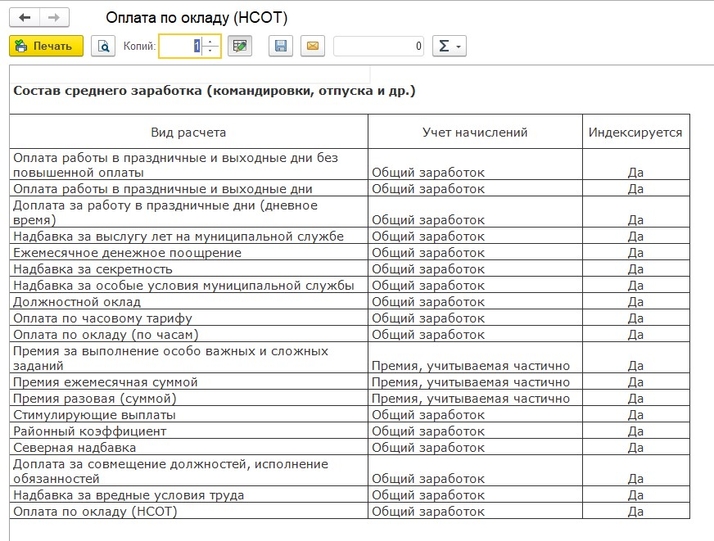The height and width of the screenshot is (541, 714).
Task: Open the Sigma sum dropdown
Action: (449, 46)
